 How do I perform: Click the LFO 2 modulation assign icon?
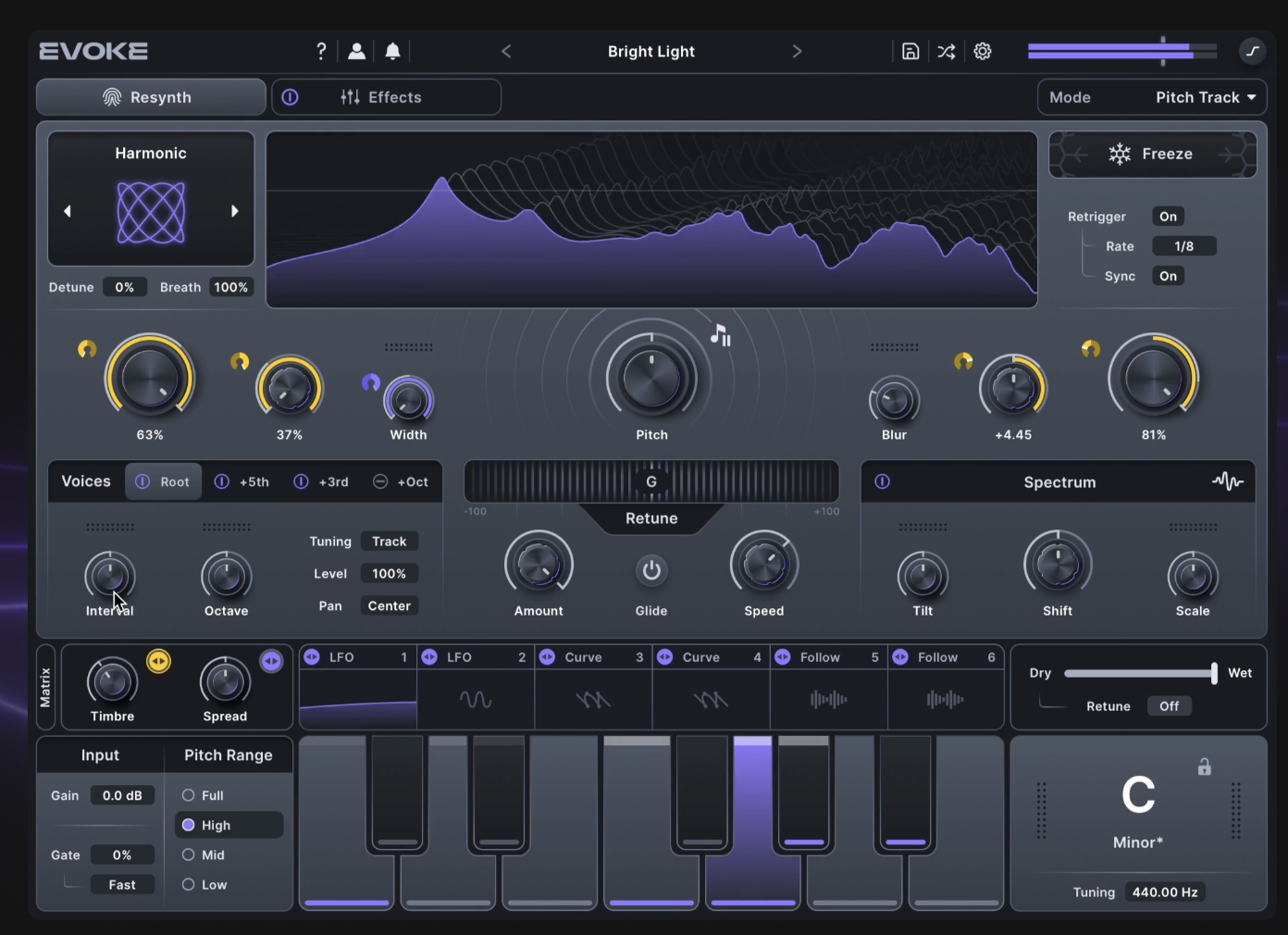click(x=429, y=656)
